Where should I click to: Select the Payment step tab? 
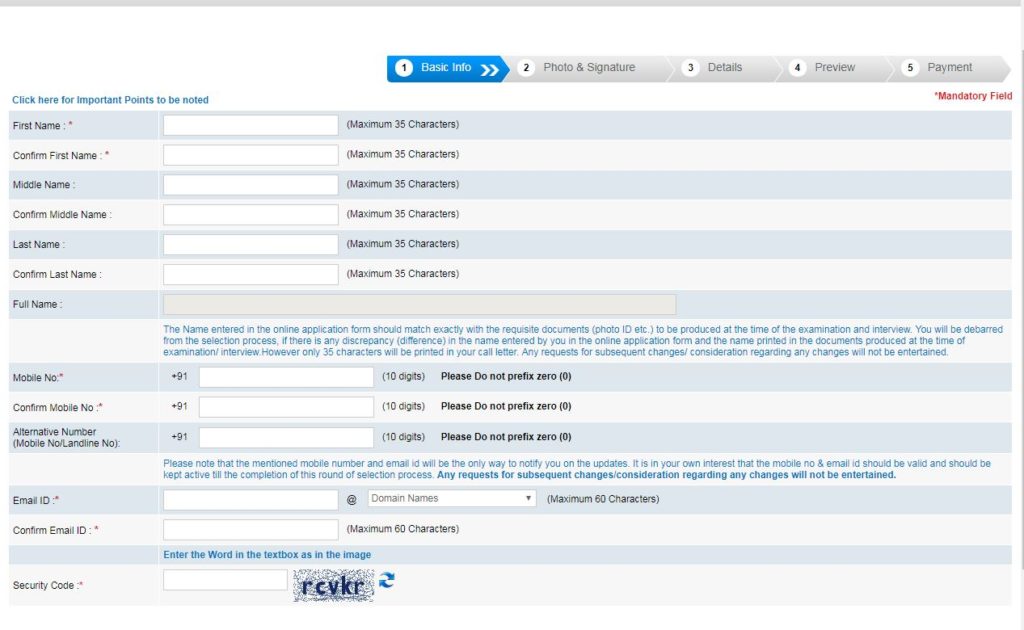tap(948, 68)
